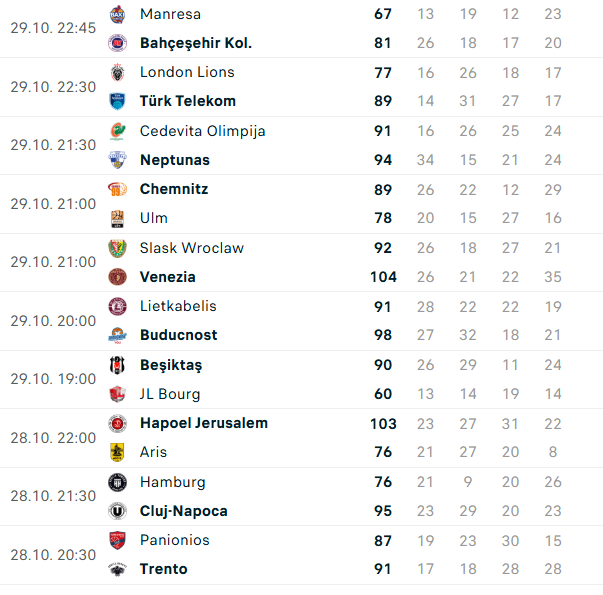
Task: Click the JL Bourg team name
Action: [170, 394]
